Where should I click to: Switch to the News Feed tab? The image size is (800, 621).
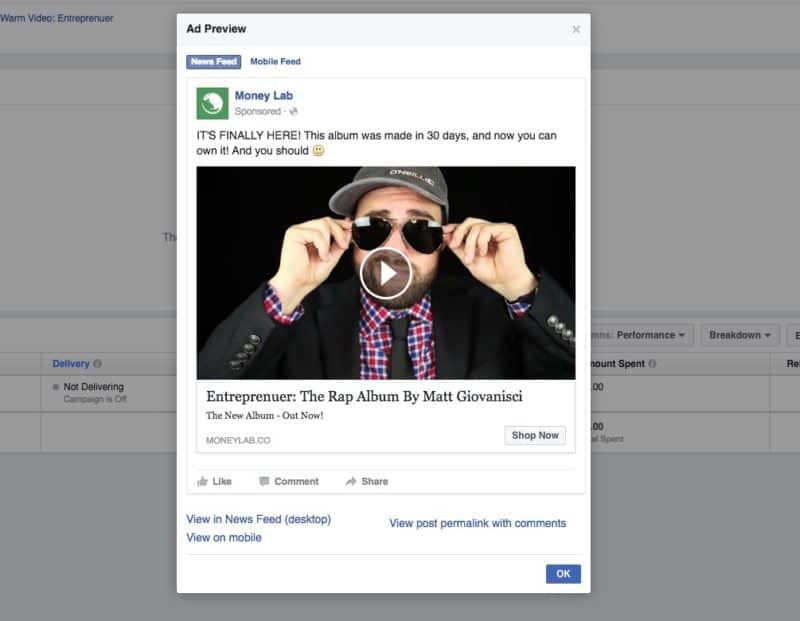click(213, 62)
